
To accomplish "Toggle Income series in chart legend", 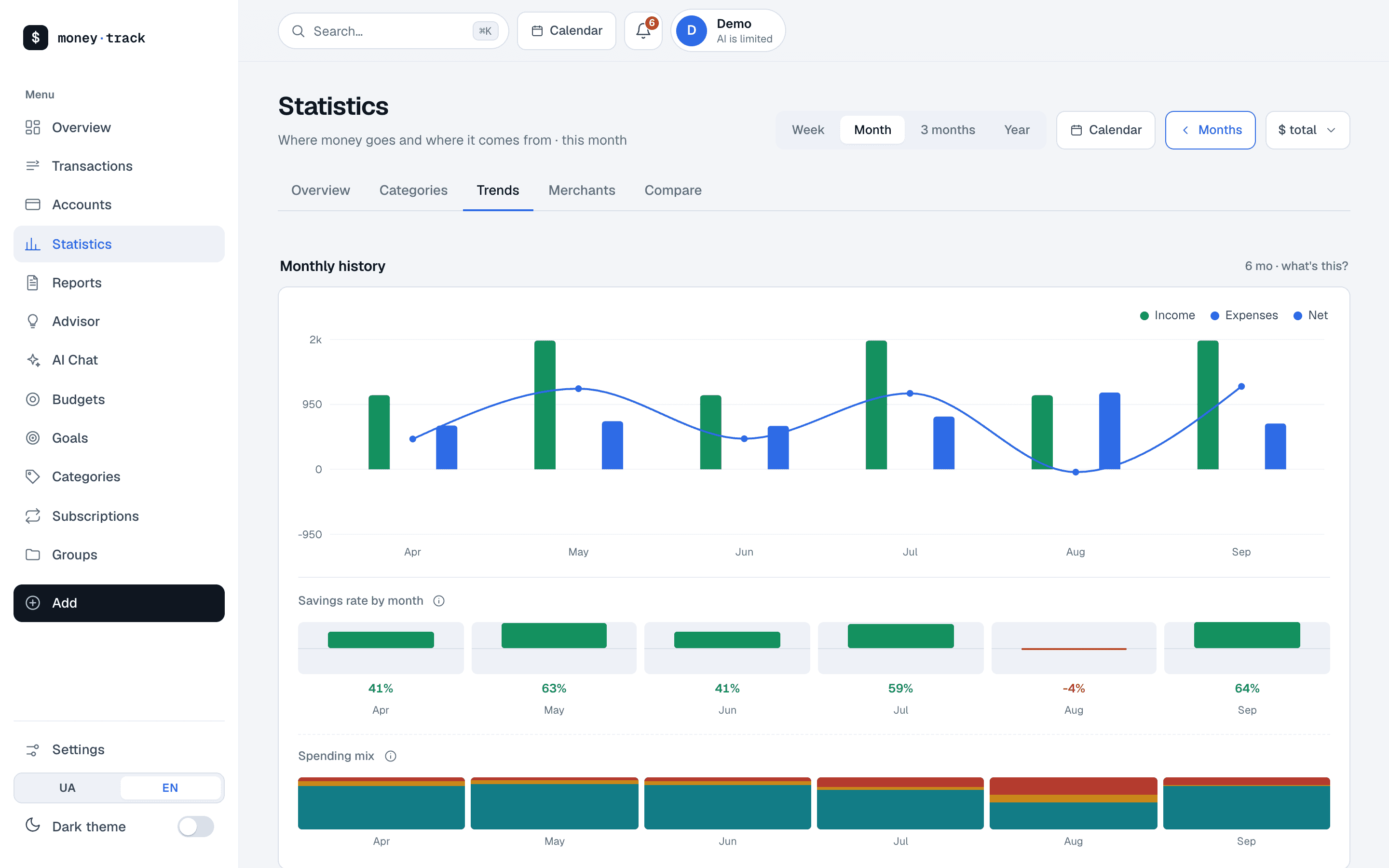I will point(1168,315).
